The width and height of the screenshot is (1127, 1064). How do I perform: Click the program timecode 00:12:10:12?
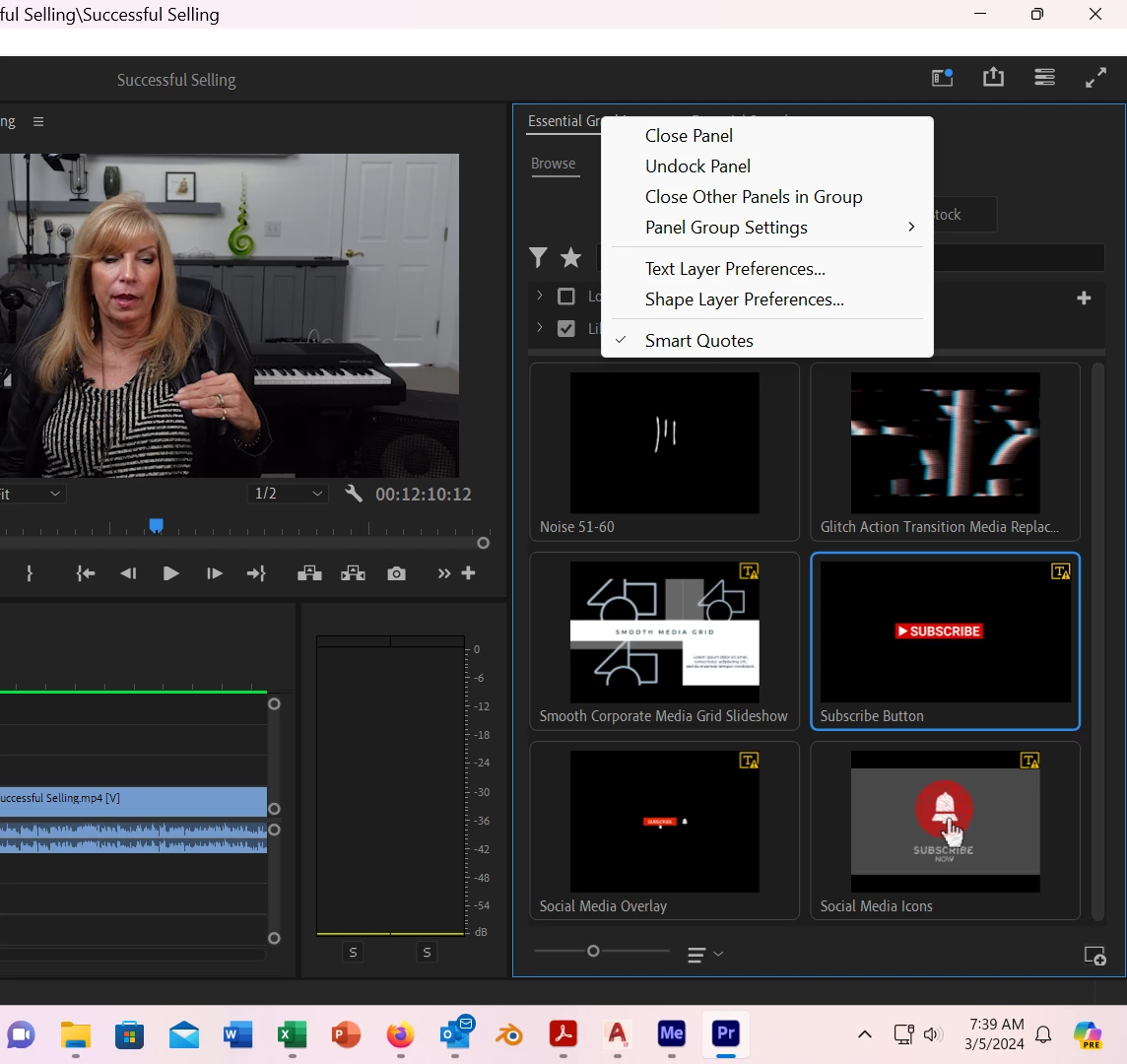tap(424, 494)
